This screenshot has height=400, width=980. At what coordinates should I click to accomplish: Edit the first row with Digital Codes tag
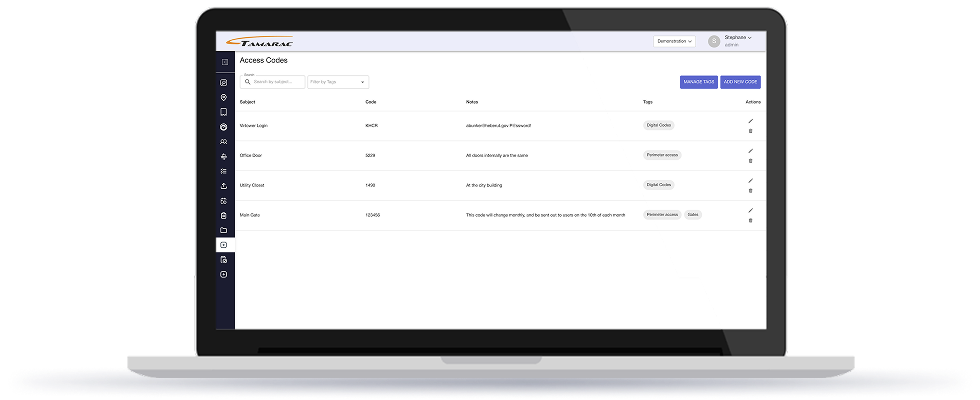(751, 121)
